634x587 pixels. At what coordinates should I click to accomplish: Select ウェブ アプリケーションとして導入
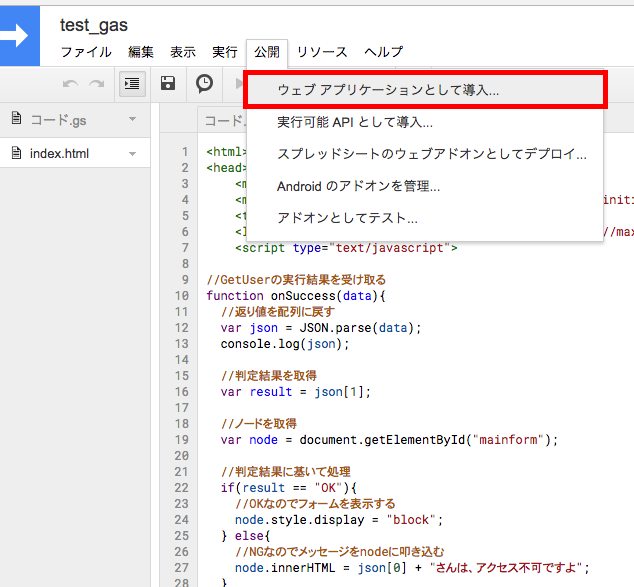tap(425, 90)
